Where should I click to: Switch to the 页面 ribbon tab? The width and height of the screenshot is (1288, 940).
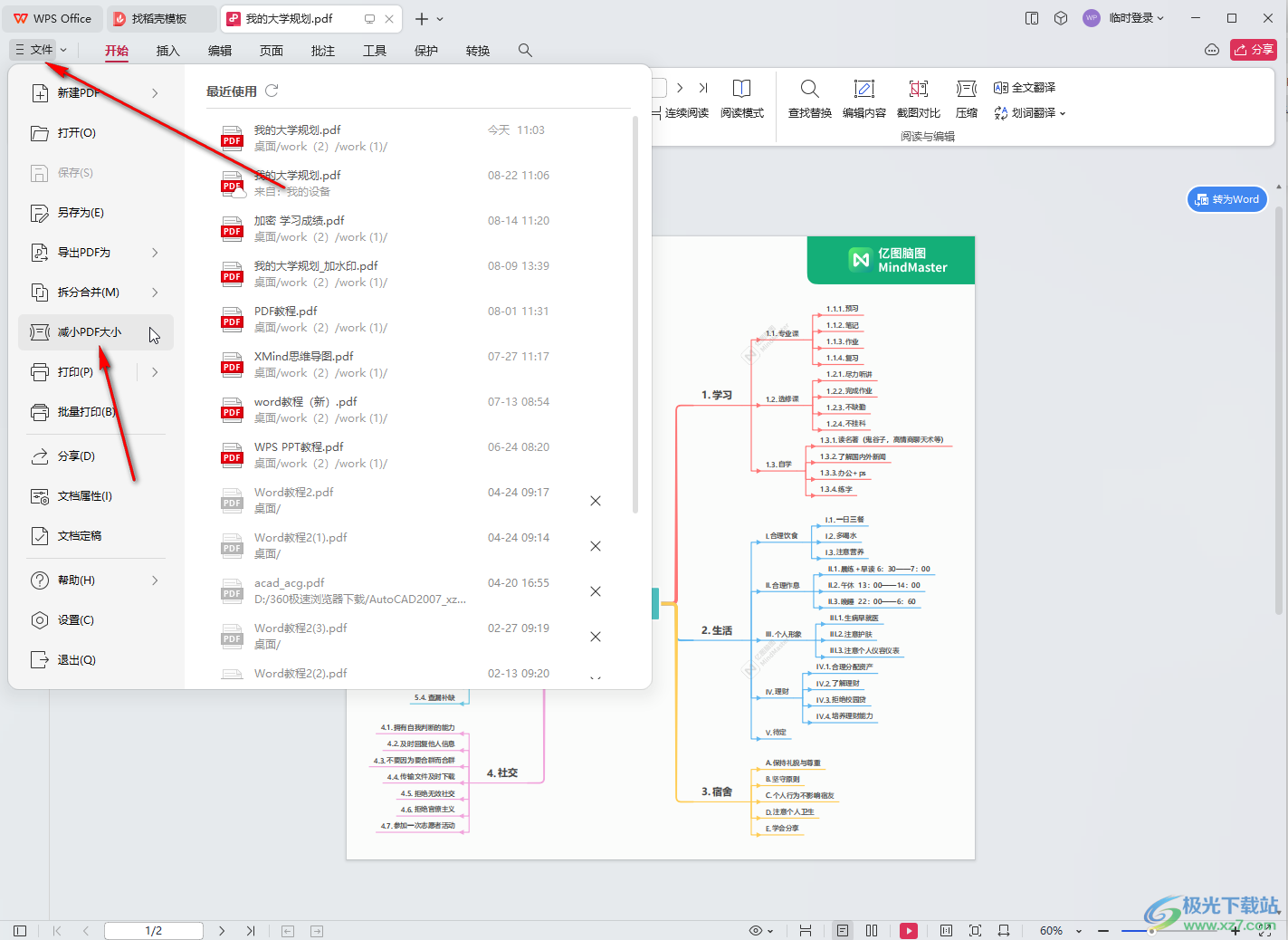click(x=272, y=51)
